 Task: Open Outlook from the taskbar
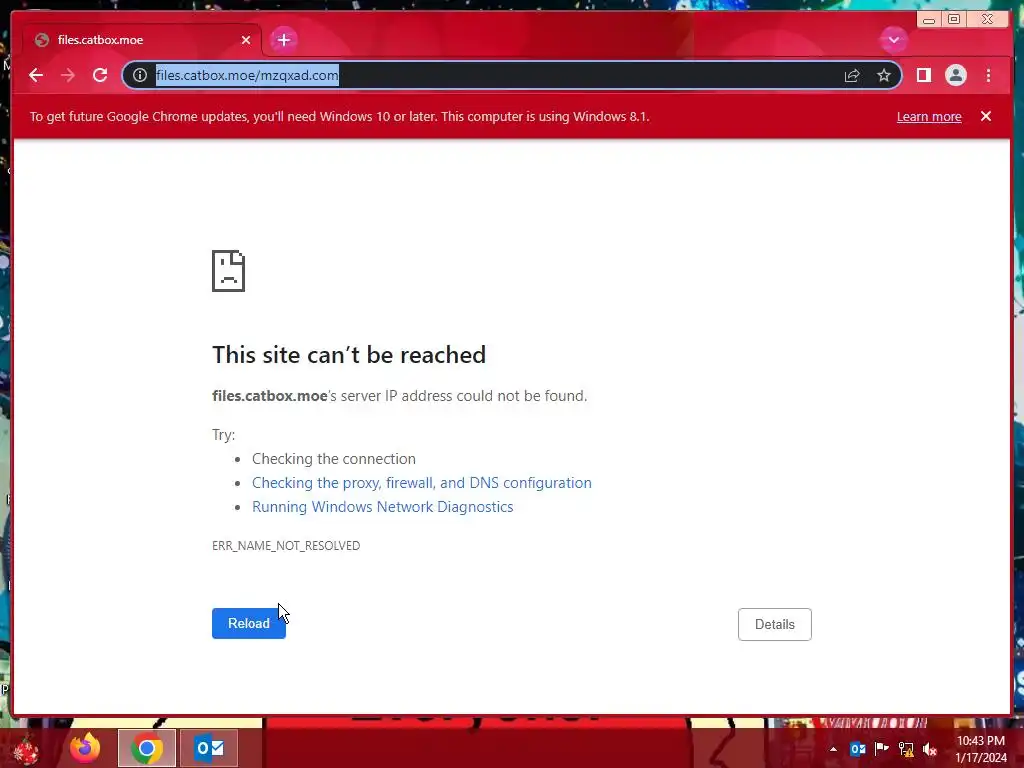(210, 748)
